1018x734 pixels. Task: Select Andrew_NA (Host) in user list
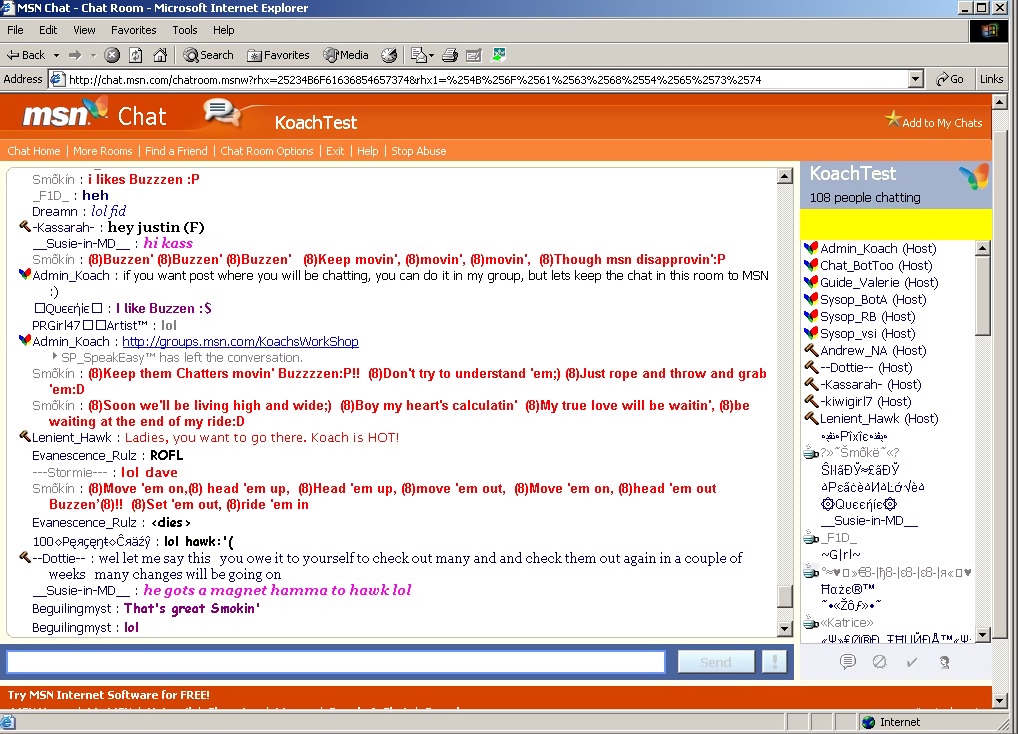coord(873,350)
